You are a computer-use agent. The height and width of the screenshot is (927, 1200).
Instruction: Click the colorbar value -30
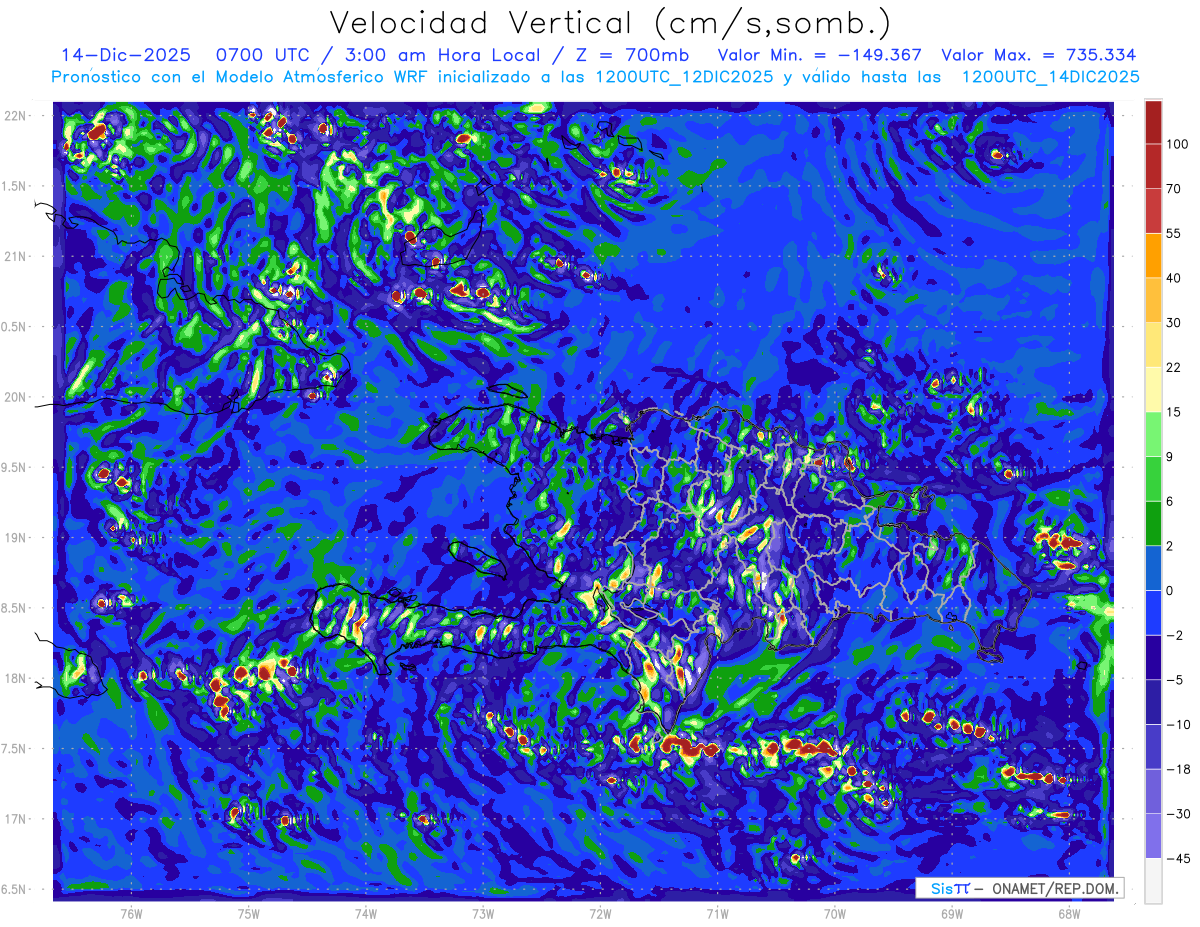pyautogui.click(x=1177, y=814)
